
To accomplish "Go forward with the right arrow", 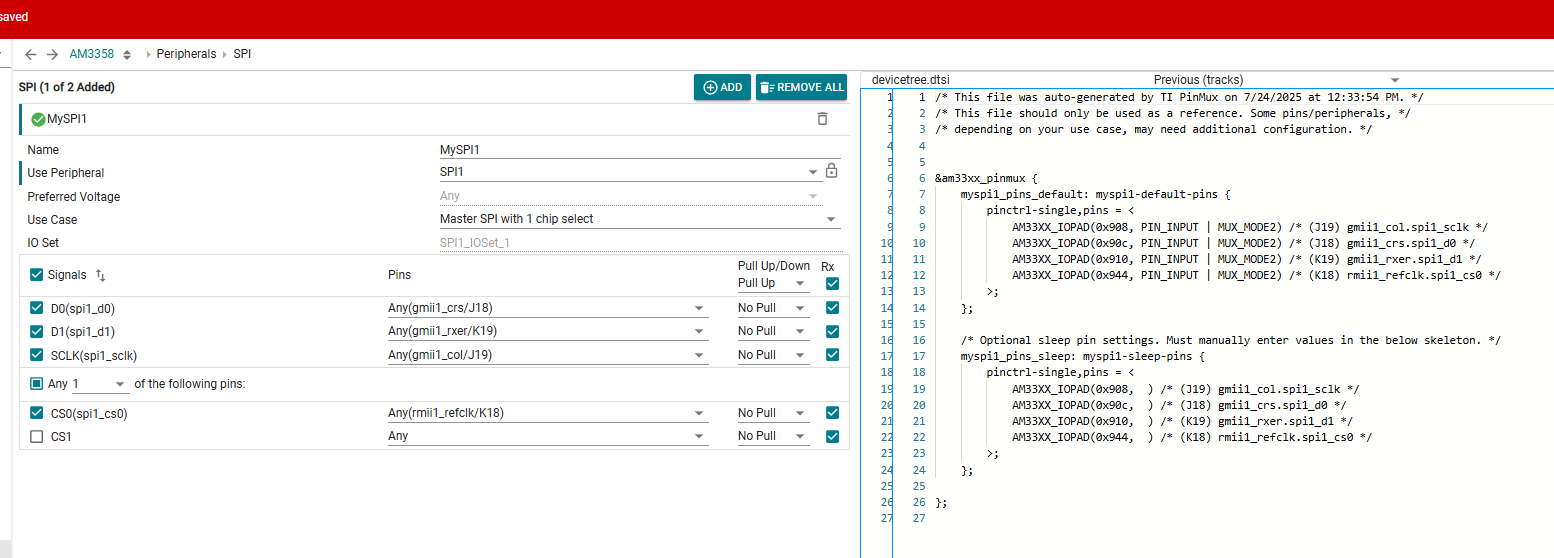I will click(x=52, y=54).
